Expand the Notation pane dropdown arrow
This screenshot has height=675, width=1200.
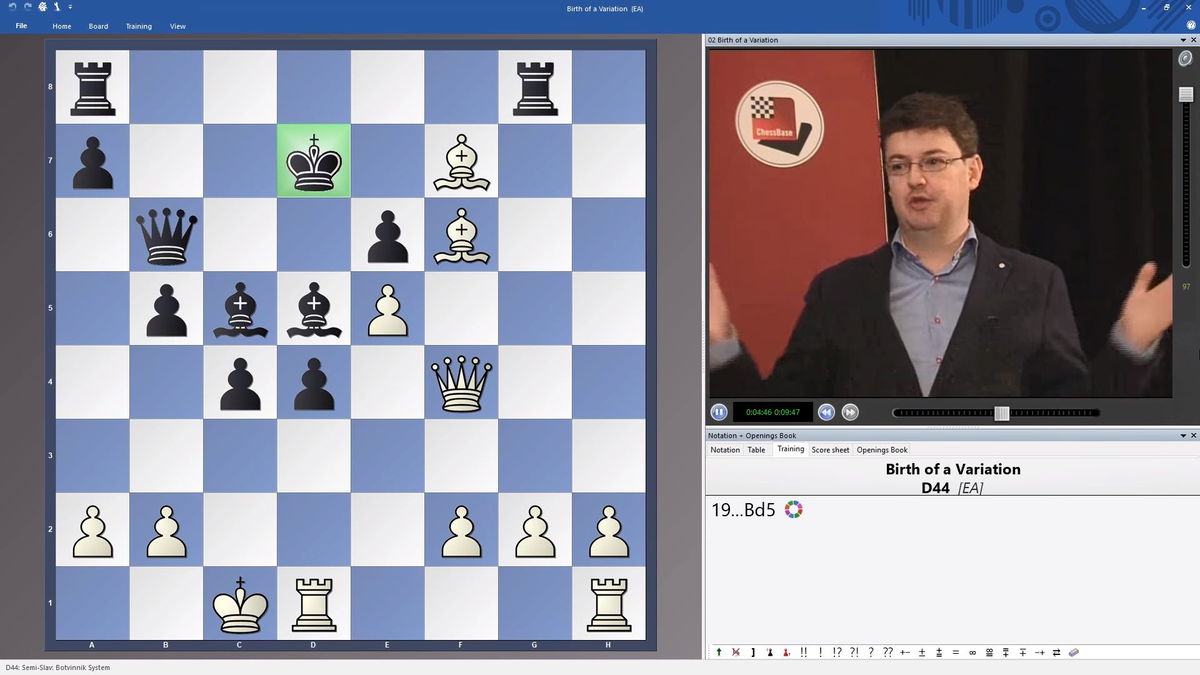pyautogui.click(x=1182, y=436)
